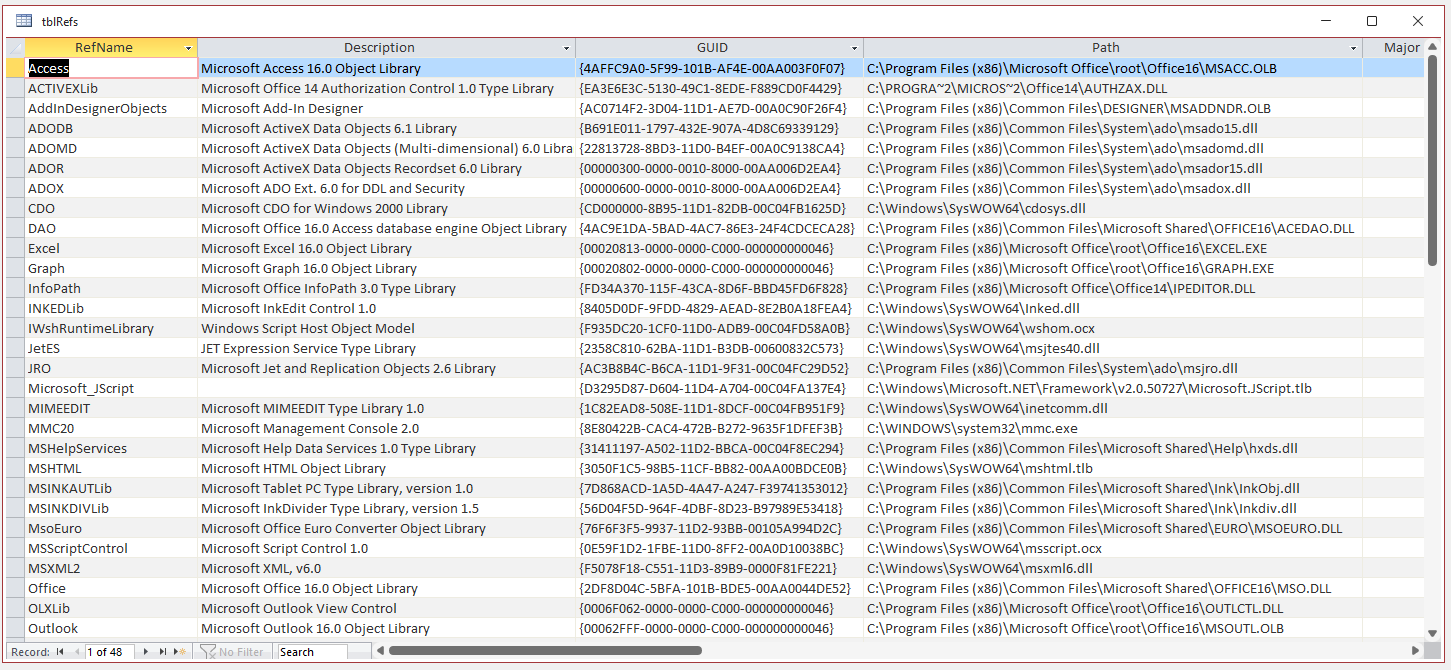Screen dimensions: 1451x670
Task: Click the current record number box
Action: (x=110, y=652)
